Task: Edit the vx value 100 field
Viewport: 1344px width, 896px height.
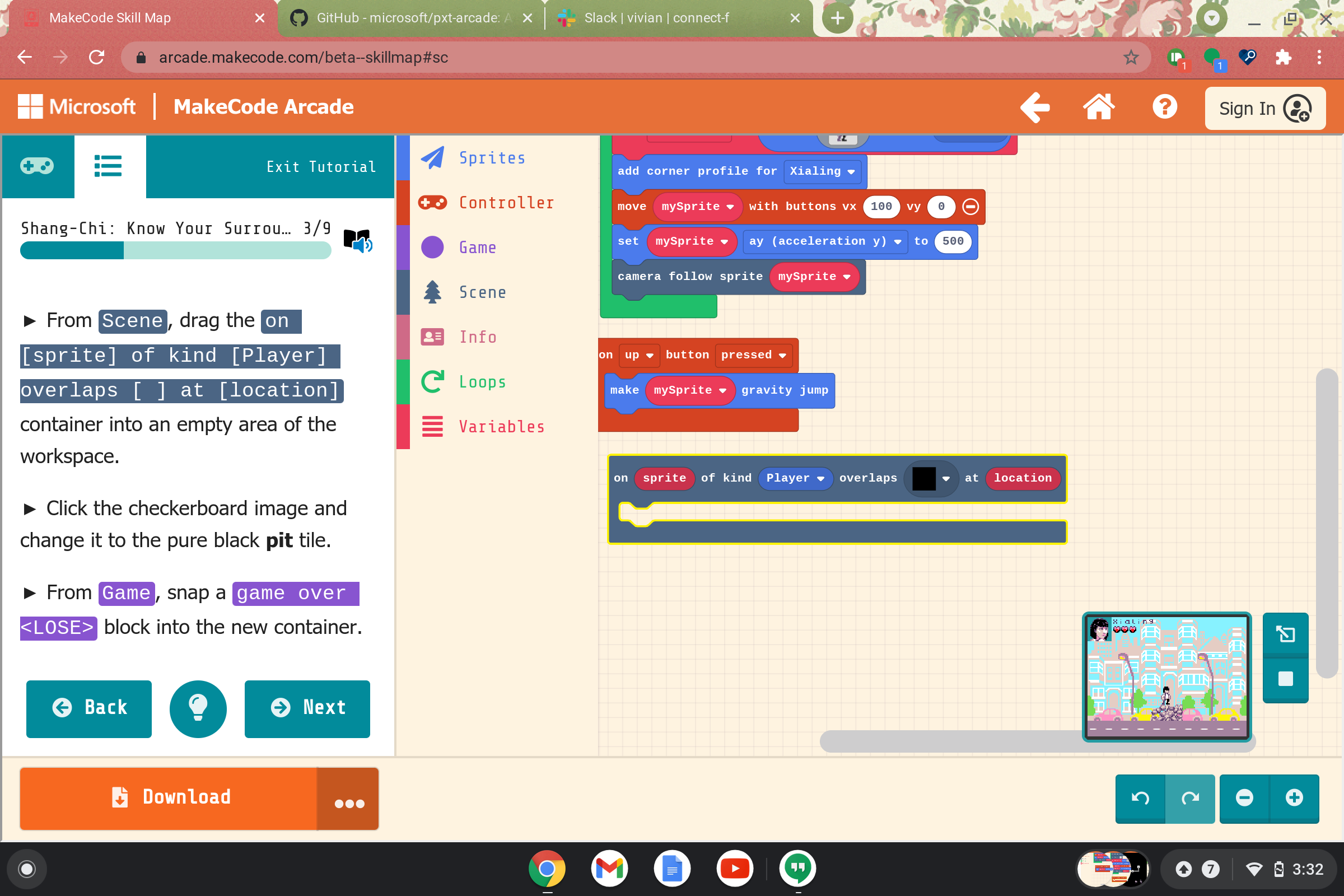Action: pos(881,206)
